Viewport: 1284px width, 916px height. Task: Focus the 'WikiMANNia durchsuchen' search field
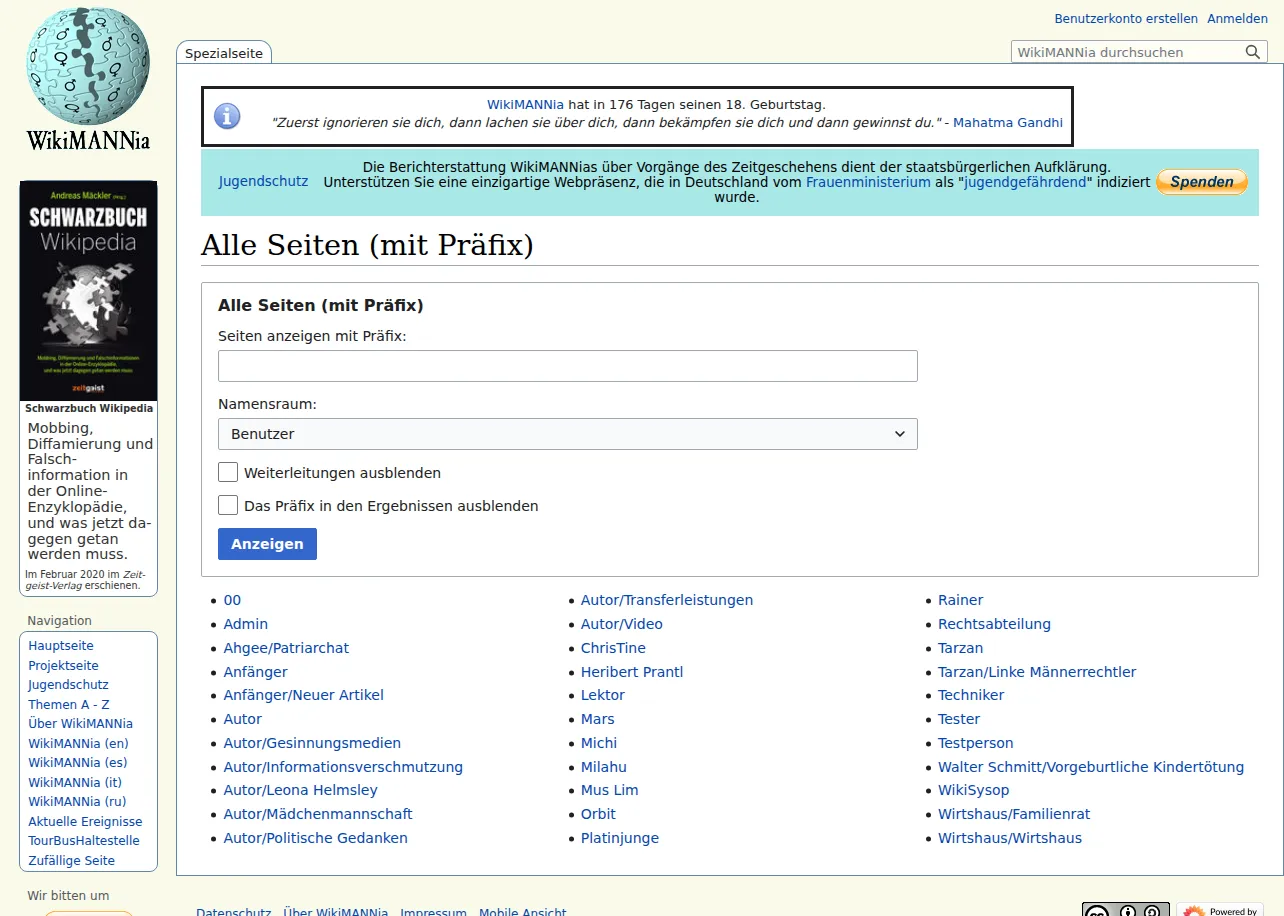tap(1127, 52)
